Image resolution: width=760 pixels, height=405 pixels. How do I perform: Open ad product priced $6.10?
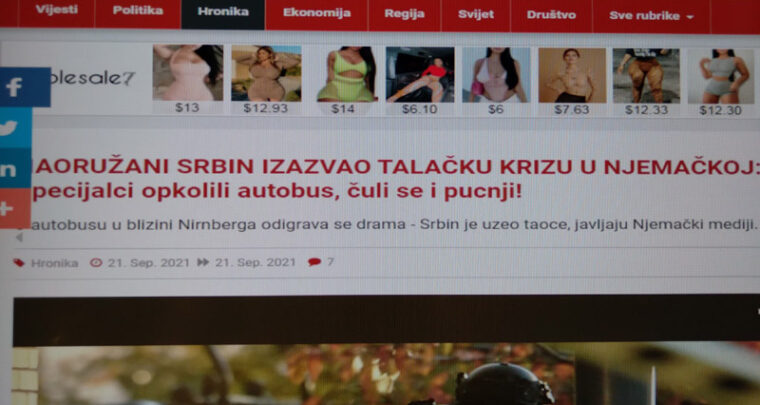click(x=420, y=81)
